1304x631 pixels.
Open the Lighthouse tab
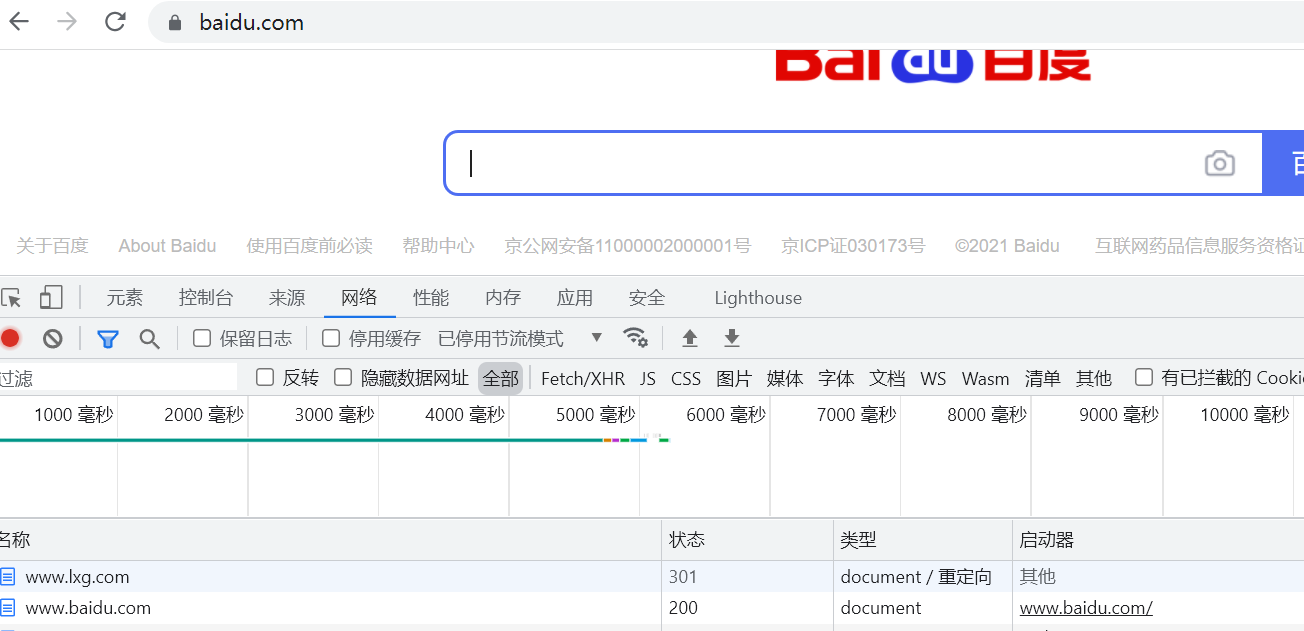click(758, 298)
